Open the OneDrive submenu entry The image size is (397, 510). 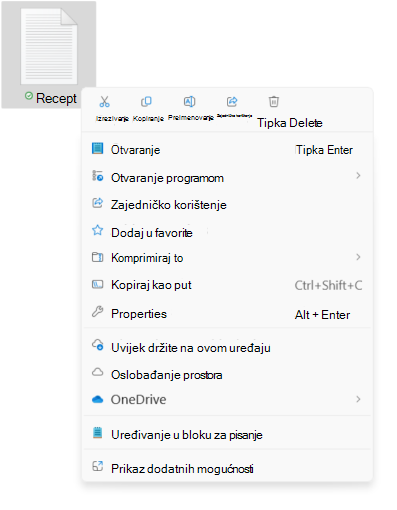pos(227,399)
